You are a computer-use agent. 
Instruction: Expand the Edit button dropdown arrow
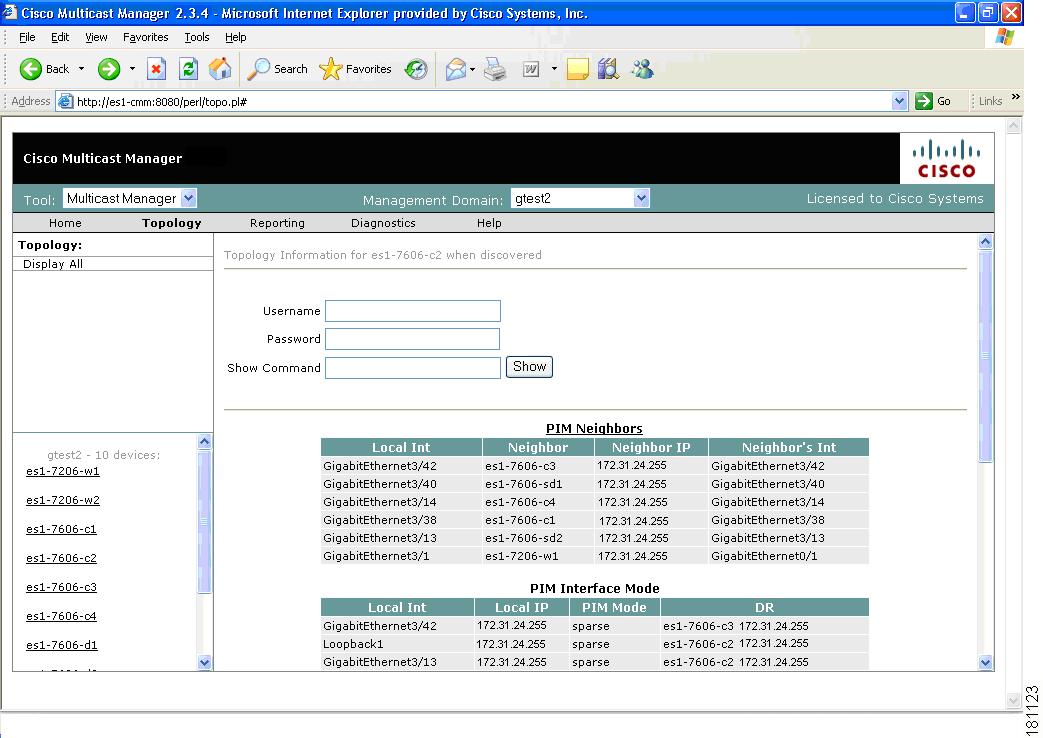coord(554,69)
